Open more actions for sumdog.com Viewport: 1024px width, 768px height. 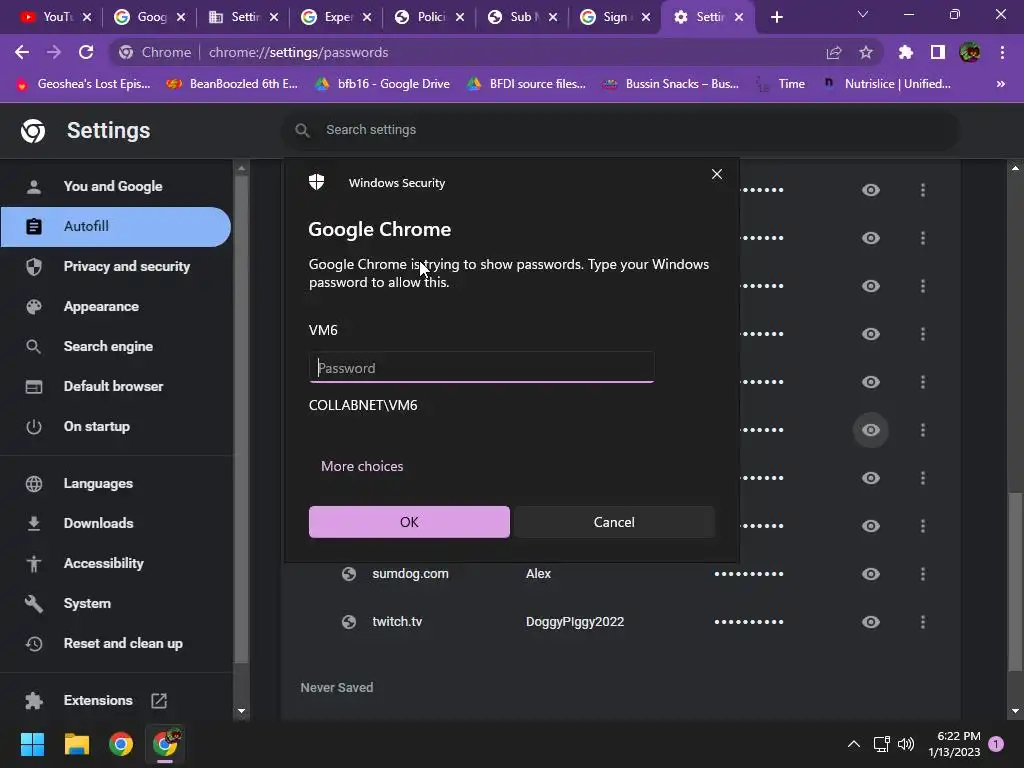coord(923,574)
